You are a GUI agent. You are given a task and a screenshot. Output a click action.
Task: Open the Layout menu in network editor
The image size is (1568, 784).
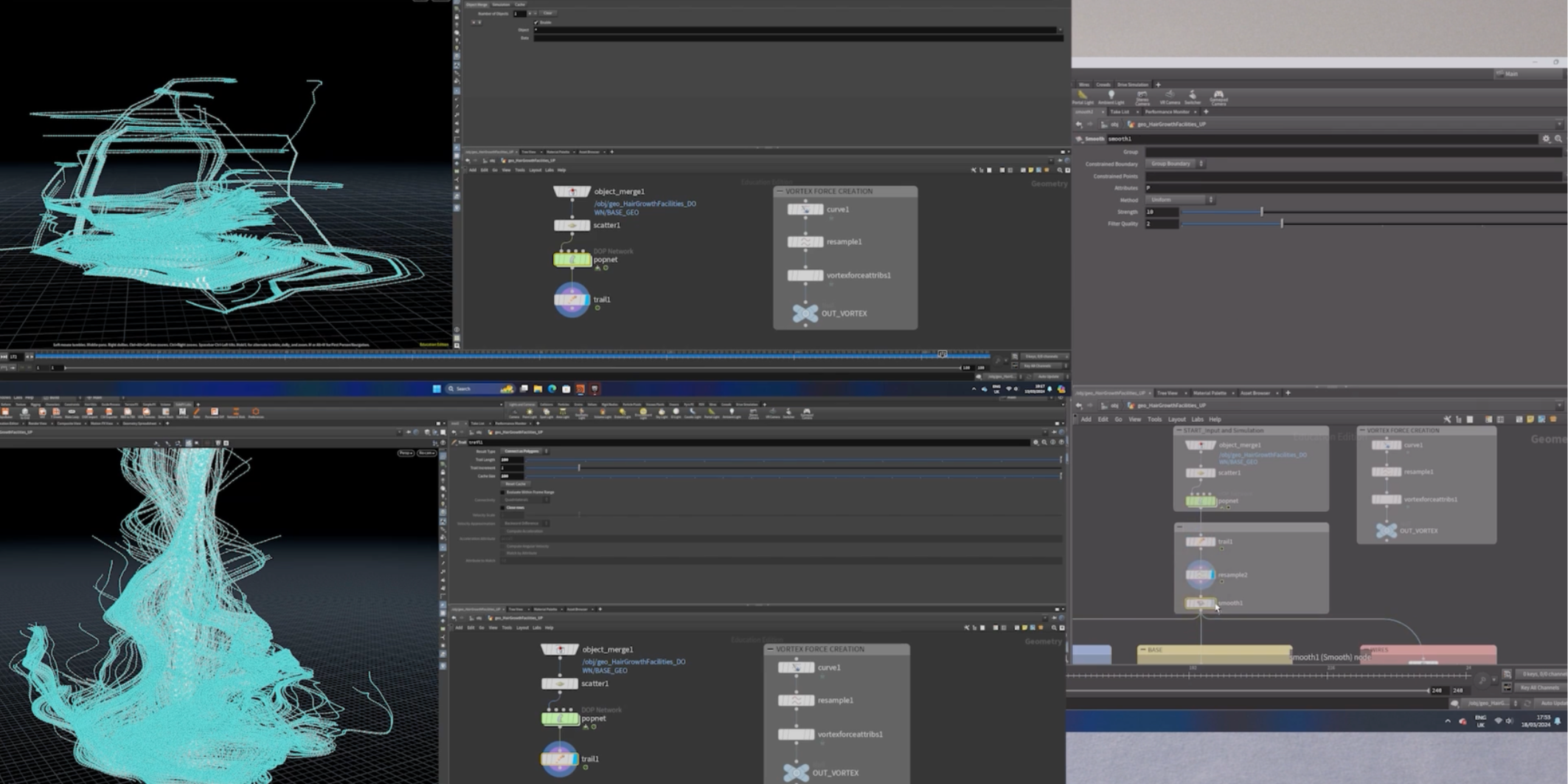[x=1176, y=419]
